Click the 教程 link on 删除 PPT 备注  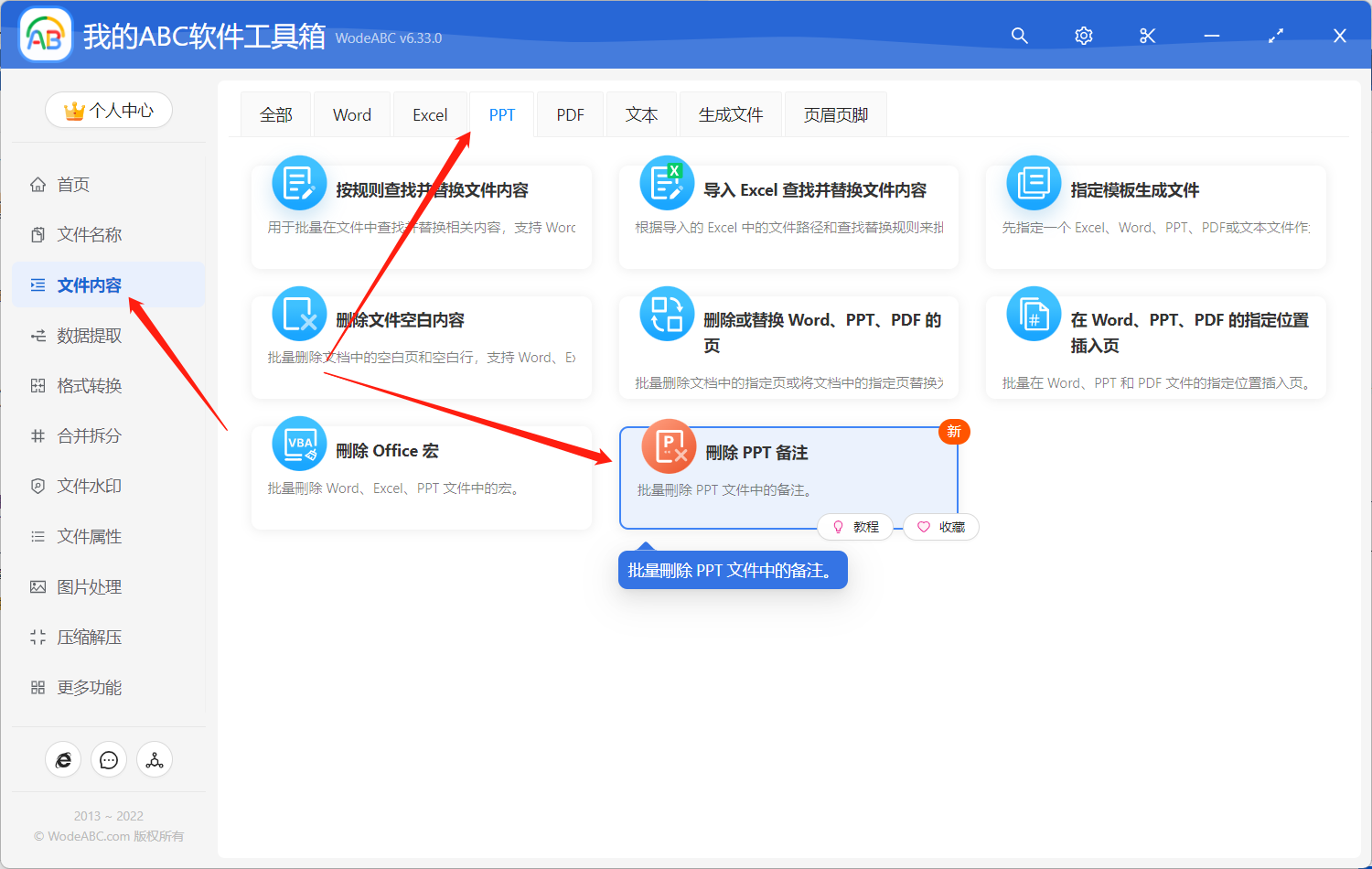(x=856, y=527)
